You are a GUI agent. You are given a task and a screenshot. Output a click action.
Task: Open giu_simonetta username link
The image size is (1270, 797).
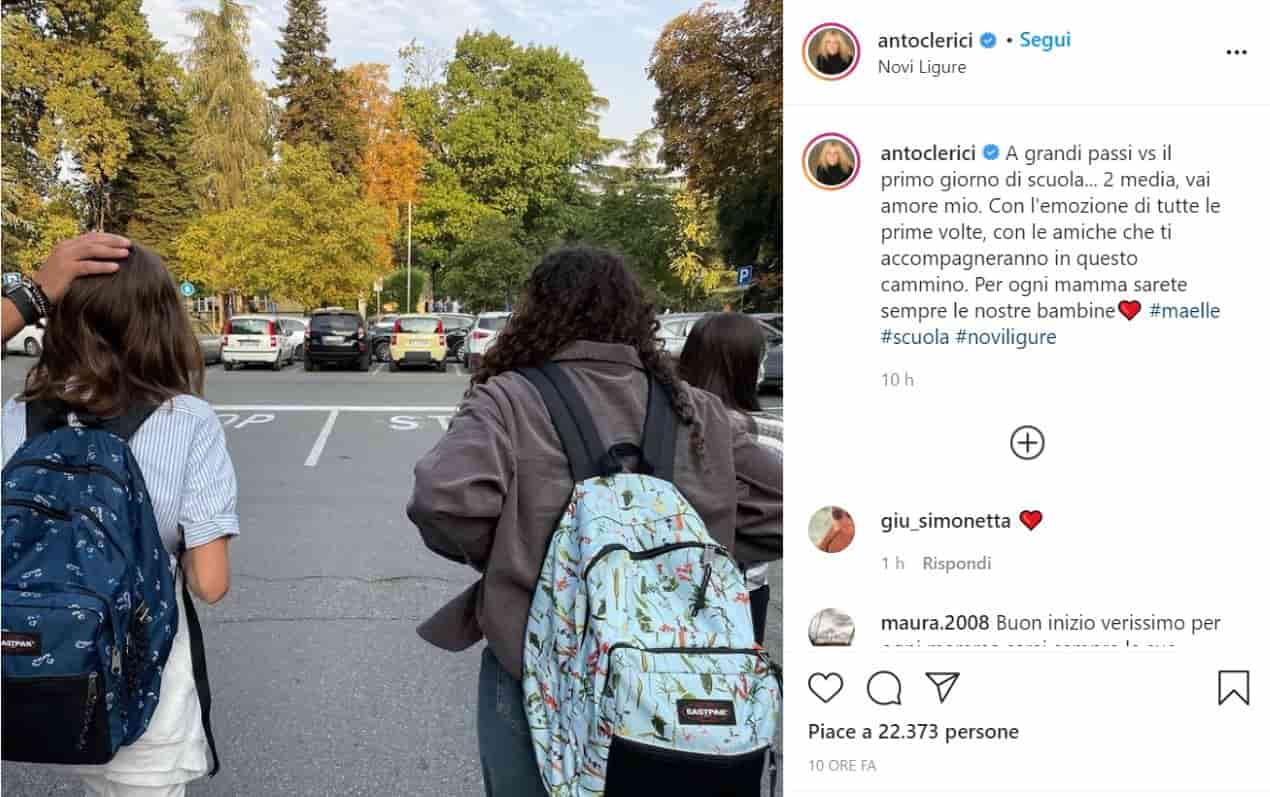(946, 520)
